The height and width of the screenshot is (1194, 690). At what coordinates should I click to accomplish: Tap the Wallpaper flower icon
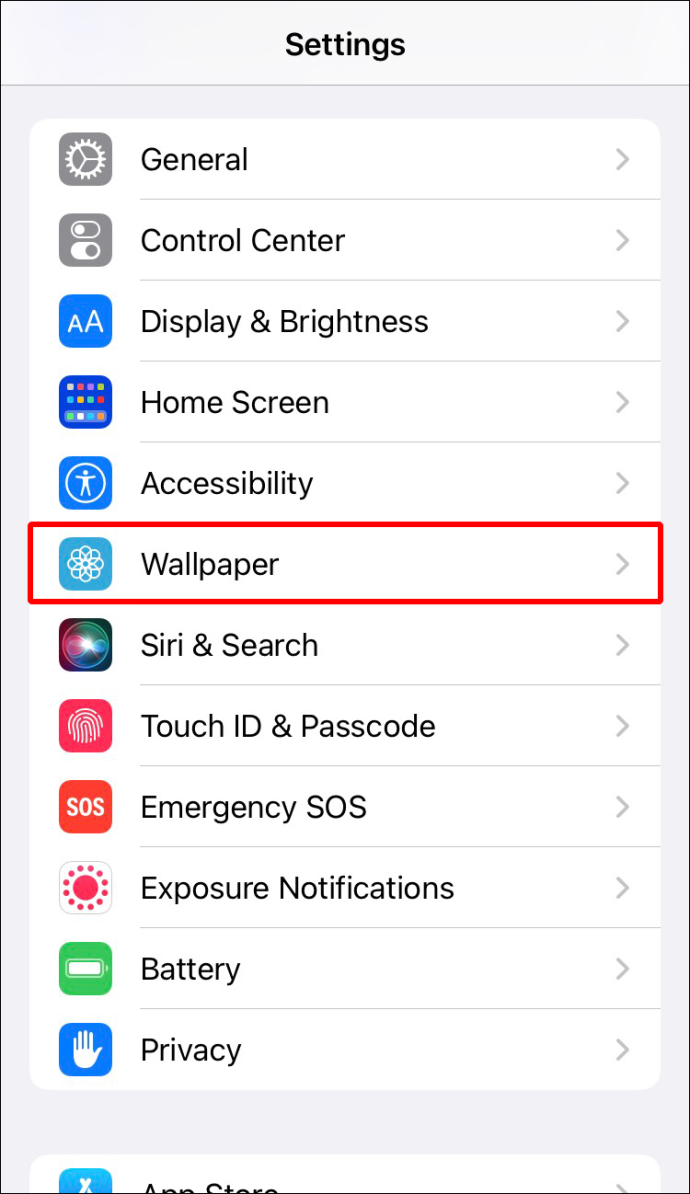click(85, 564)
